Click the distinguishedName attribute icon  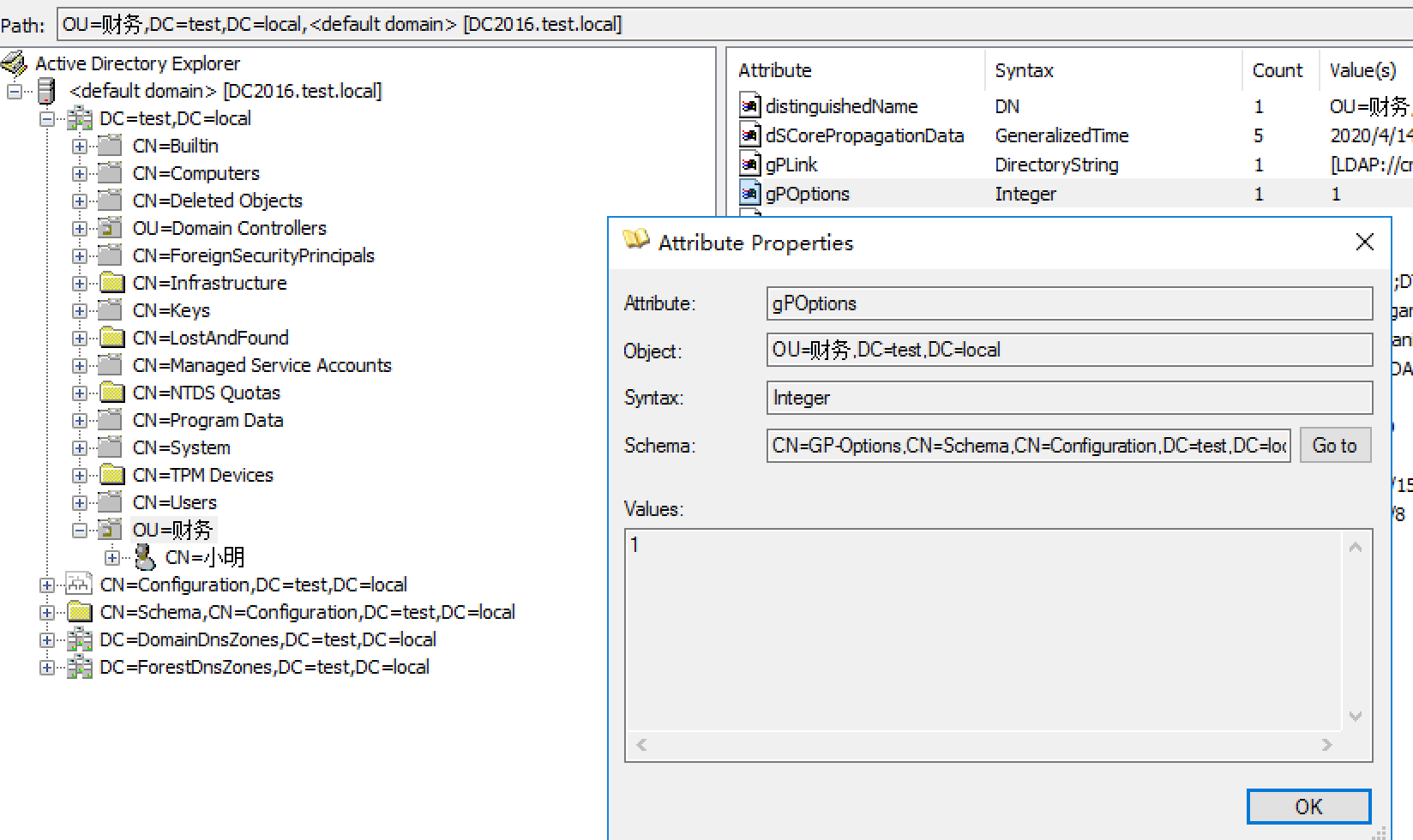[x=750, y=106]
